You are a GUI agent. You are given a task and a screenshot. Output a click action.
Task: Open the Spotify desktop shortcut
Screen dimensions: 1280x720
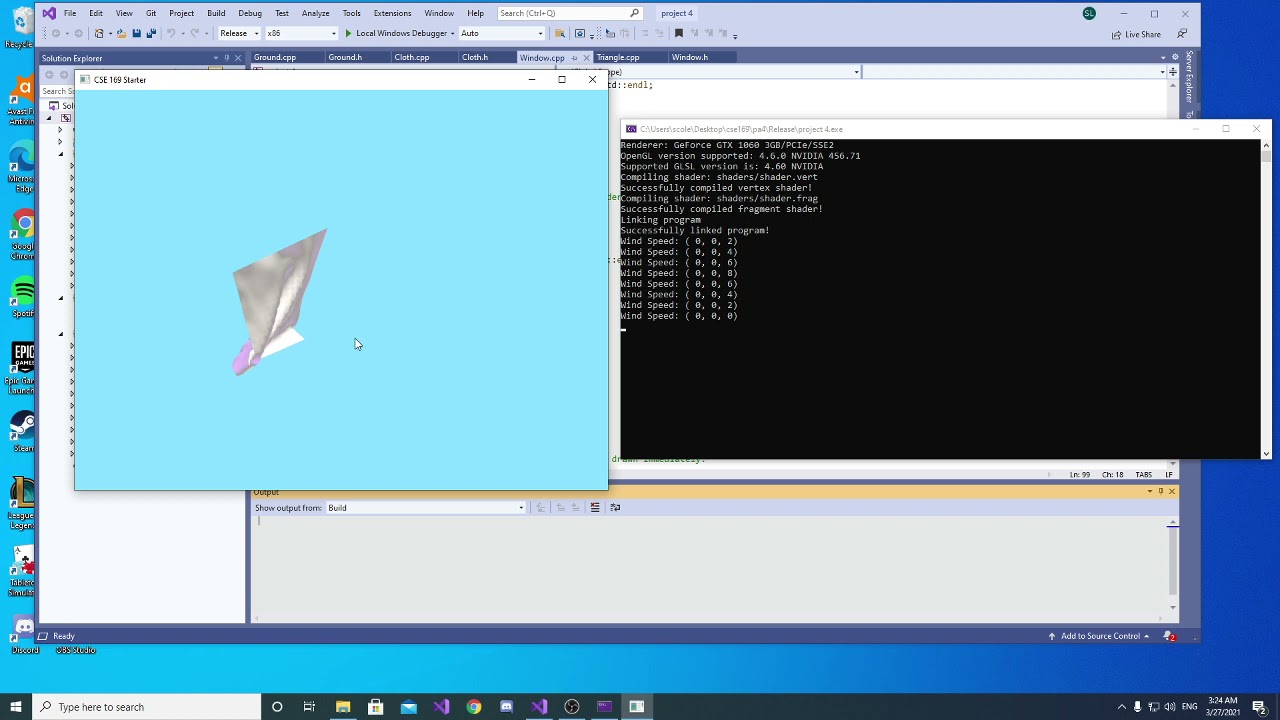[x=23, y=297]
